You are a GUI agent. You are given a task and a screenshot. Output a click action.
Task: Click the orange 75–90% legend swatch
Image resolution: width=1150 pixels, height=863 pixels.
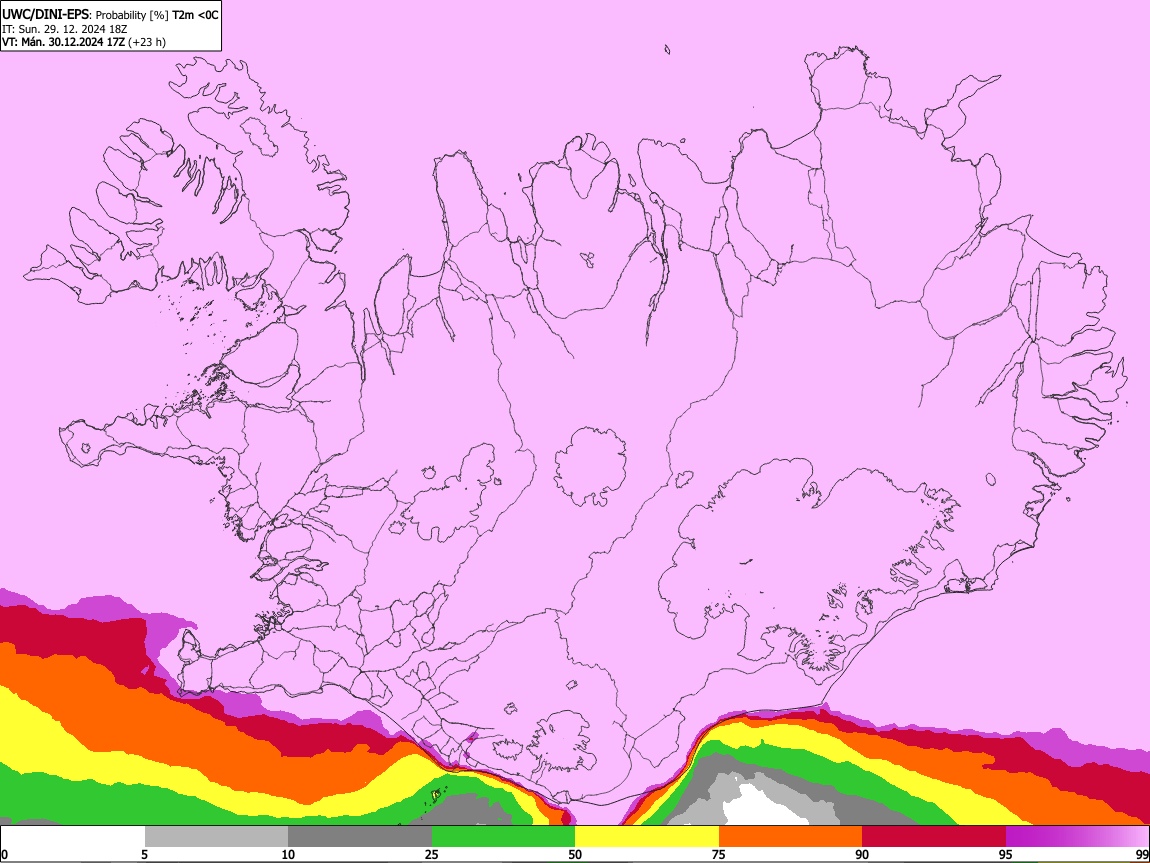(x=790, y=837)
